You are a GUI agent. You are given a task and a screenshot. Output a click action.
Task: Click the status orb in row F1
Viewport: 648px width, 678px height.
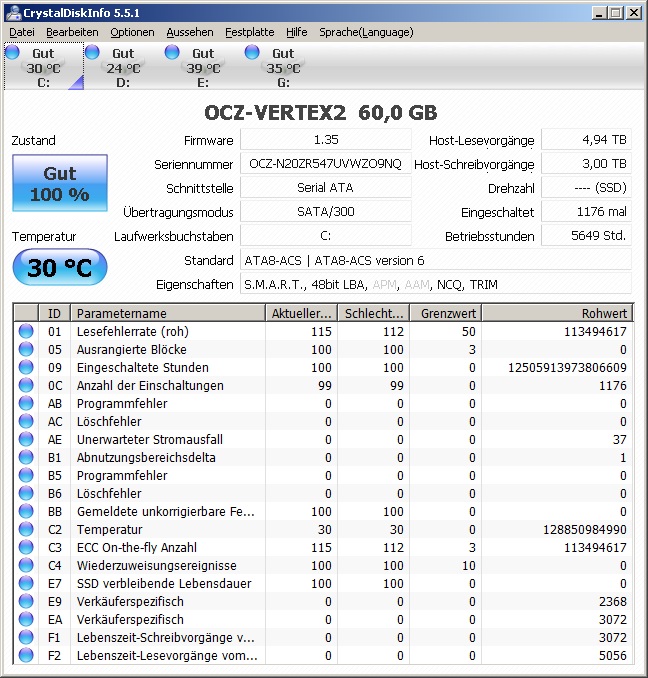[26, 638]
